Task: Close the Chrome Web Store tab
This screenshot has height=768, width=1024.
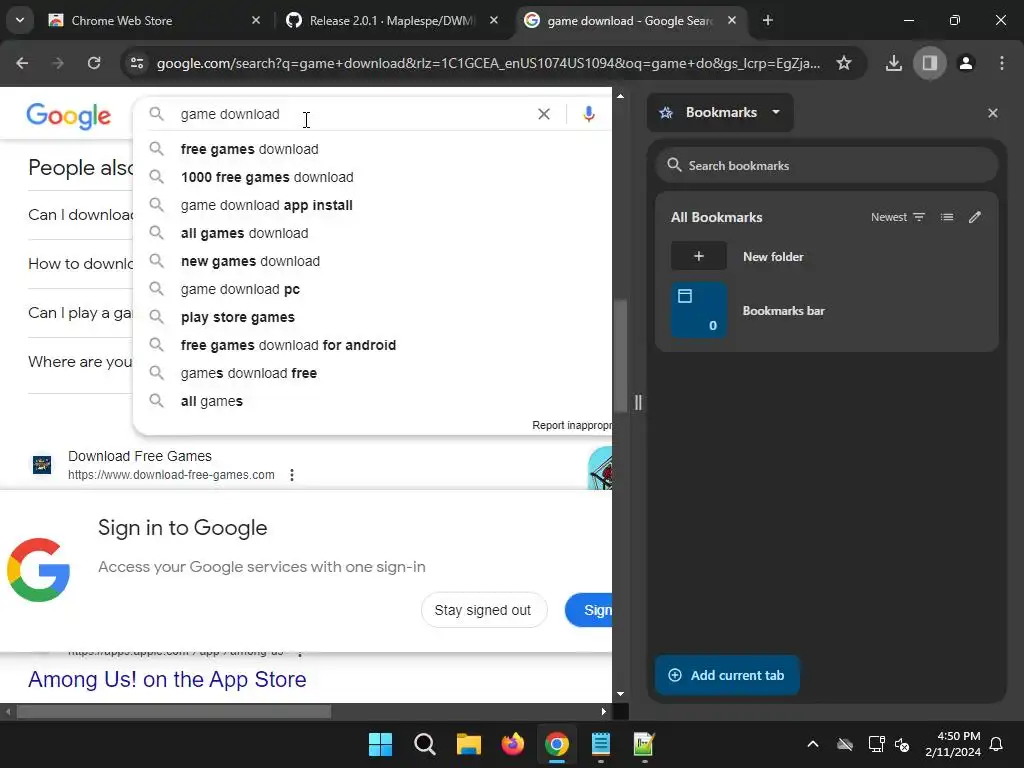Action: coord(256,20)
